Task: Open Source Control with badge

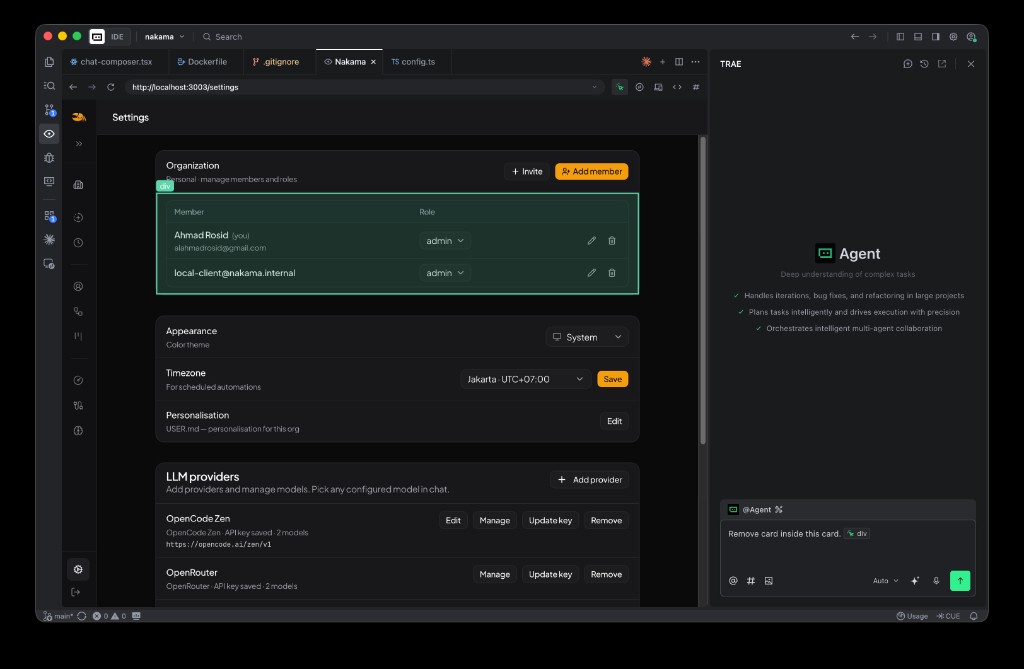Action: coord(49,110)
